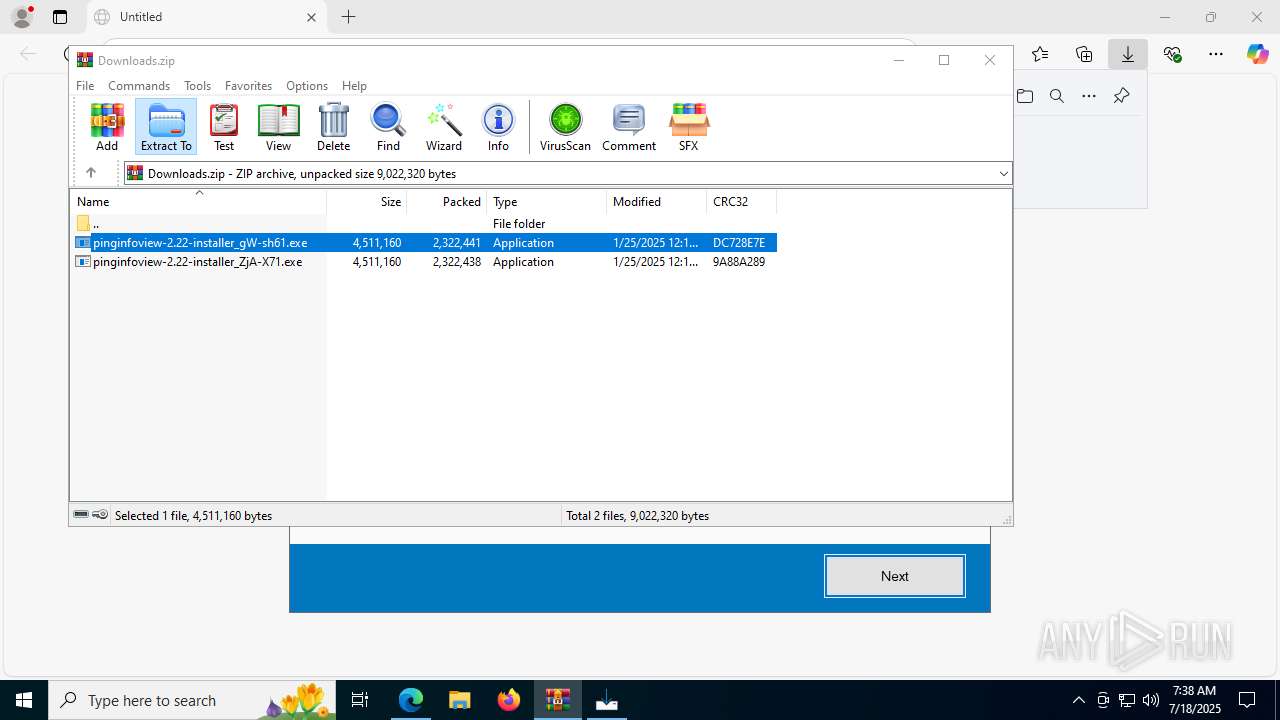Click the Add toolbar icon
The height and width of the screenshot is (720, 1280).
107,127
